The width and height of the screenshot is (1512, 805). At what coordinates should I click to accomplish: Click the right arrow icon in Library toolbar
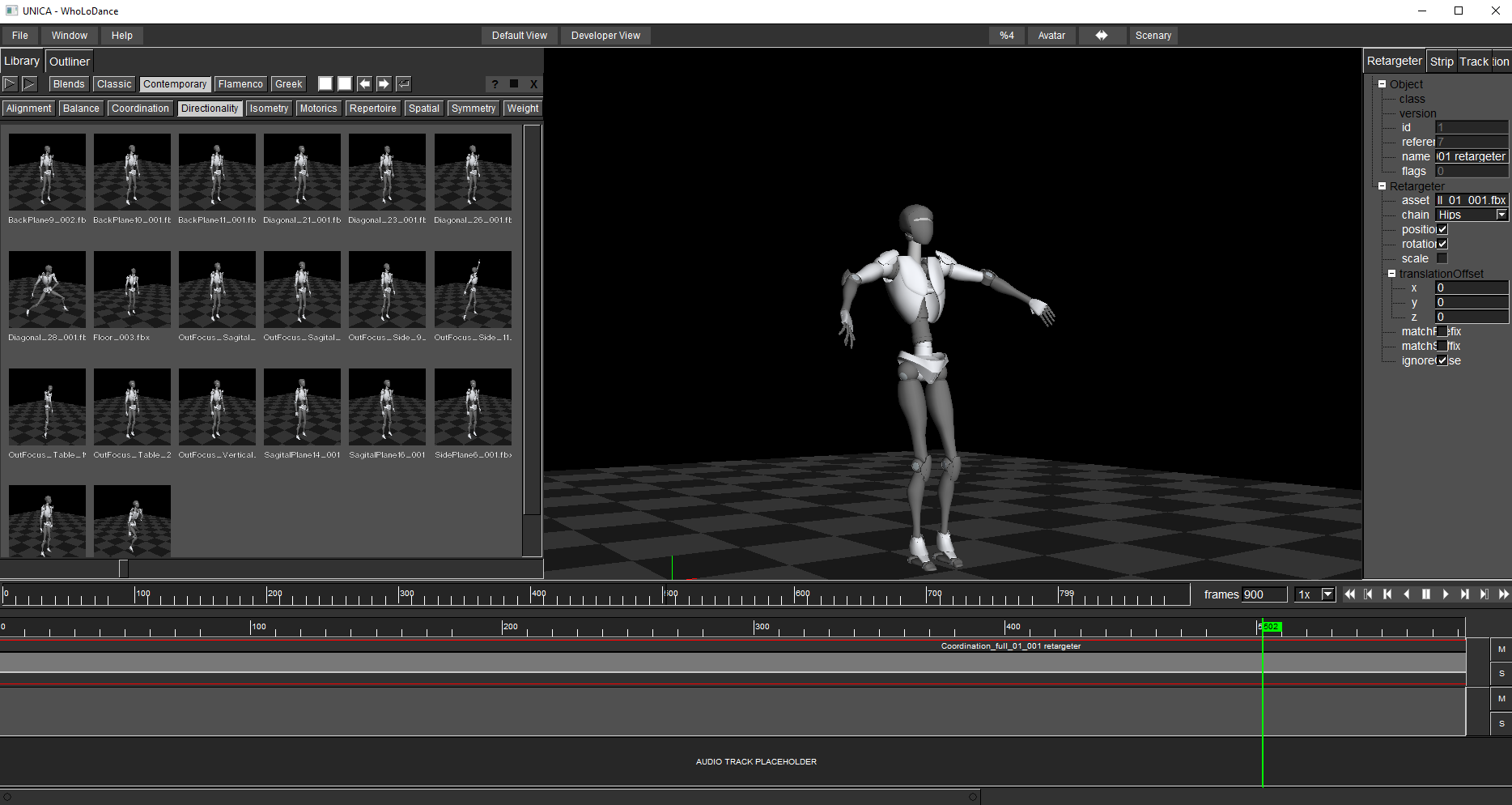pos(384,84)
